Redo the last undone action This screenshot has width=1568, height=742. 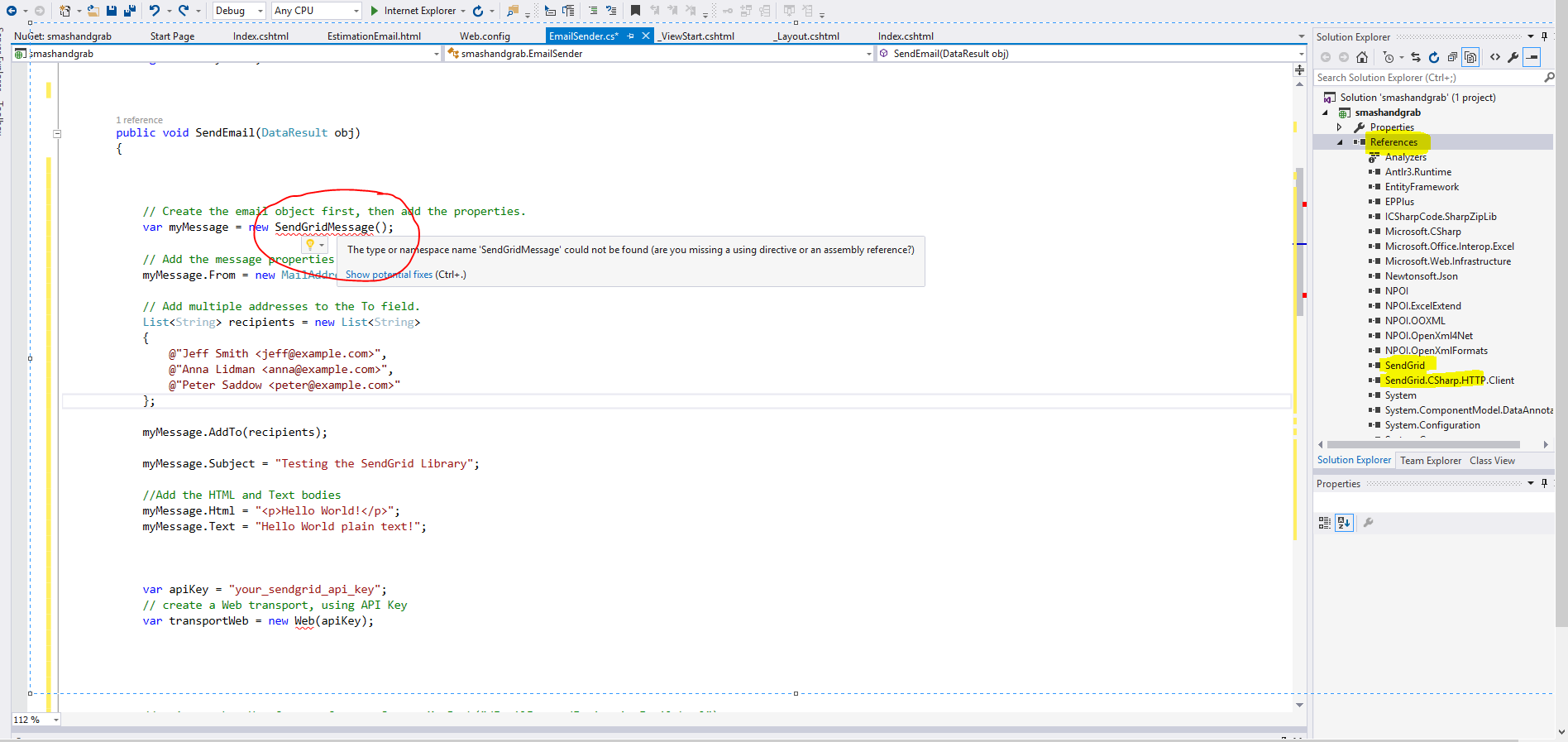tap(183, 11)
